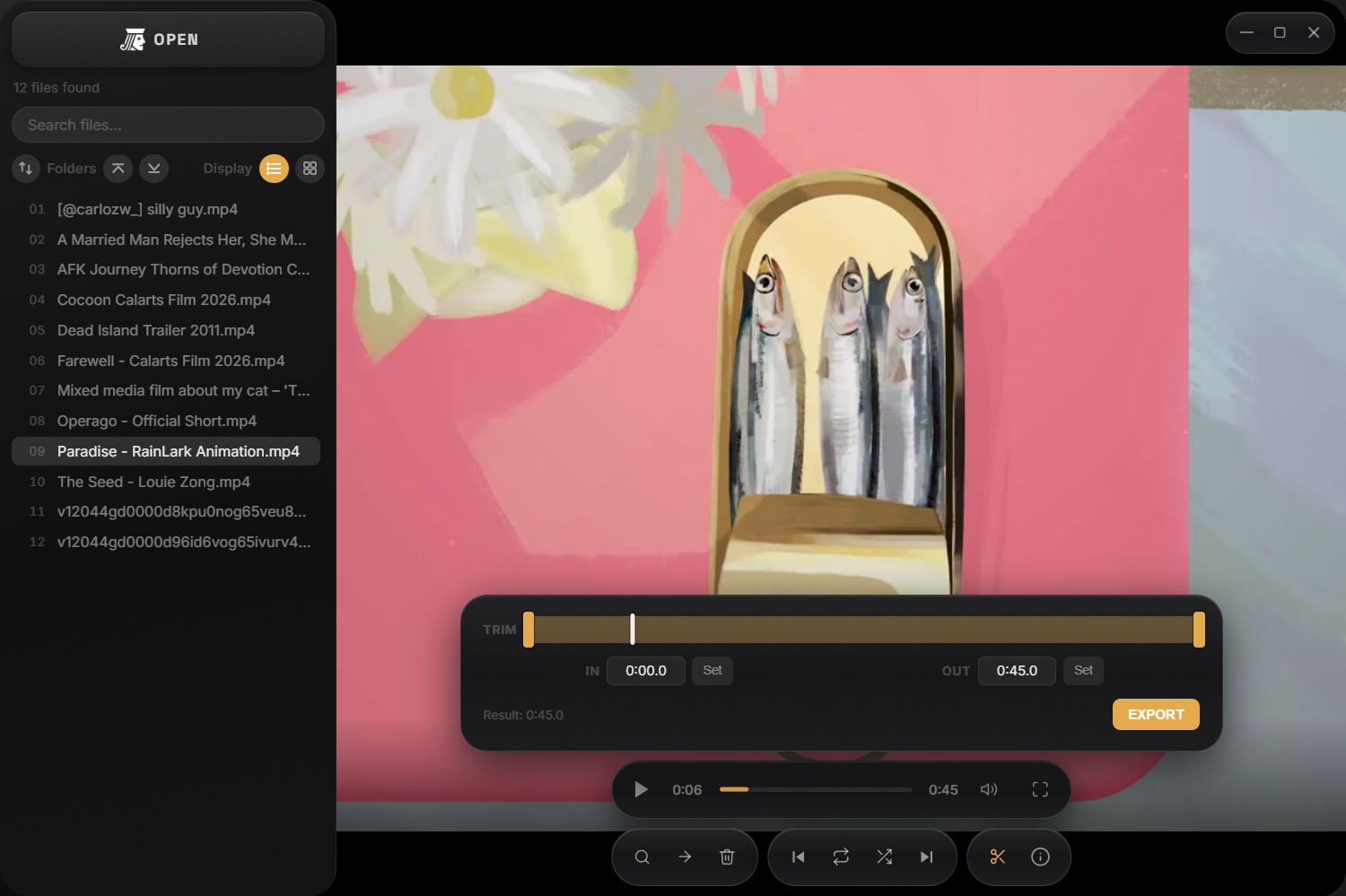Skip to the next video
The image size is (1346, 896).
click(x=926, y=857)
